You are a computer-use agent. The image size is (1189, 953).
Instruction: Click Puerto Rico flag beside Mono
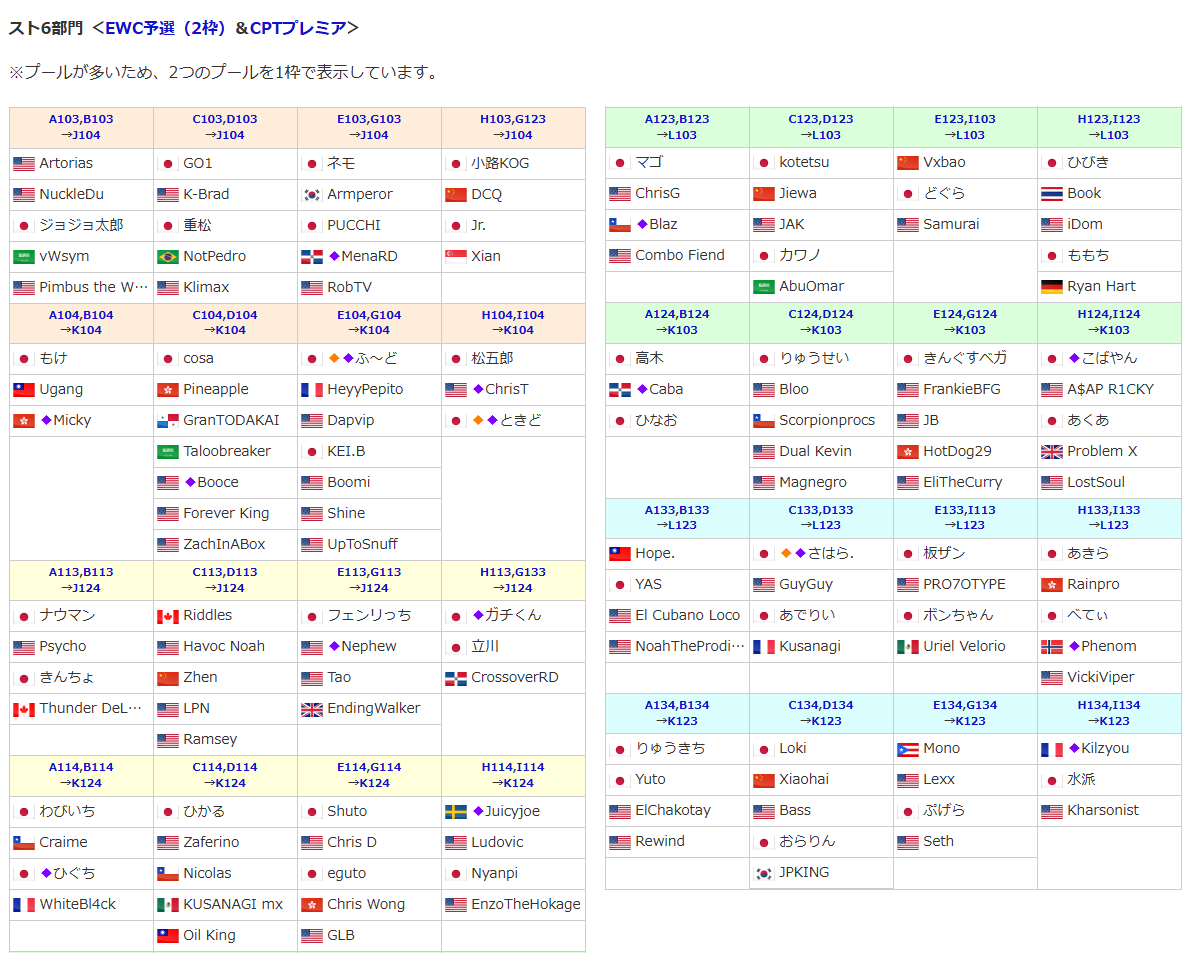coord(908,750)
